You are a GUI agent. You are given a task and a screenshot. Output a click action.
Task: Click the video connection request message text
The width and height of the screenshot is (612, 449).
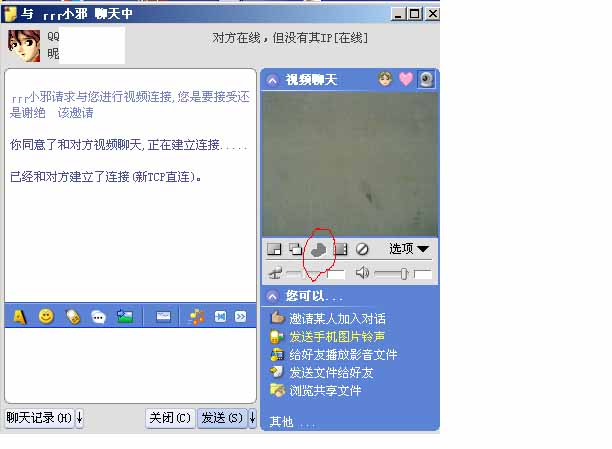130,105
